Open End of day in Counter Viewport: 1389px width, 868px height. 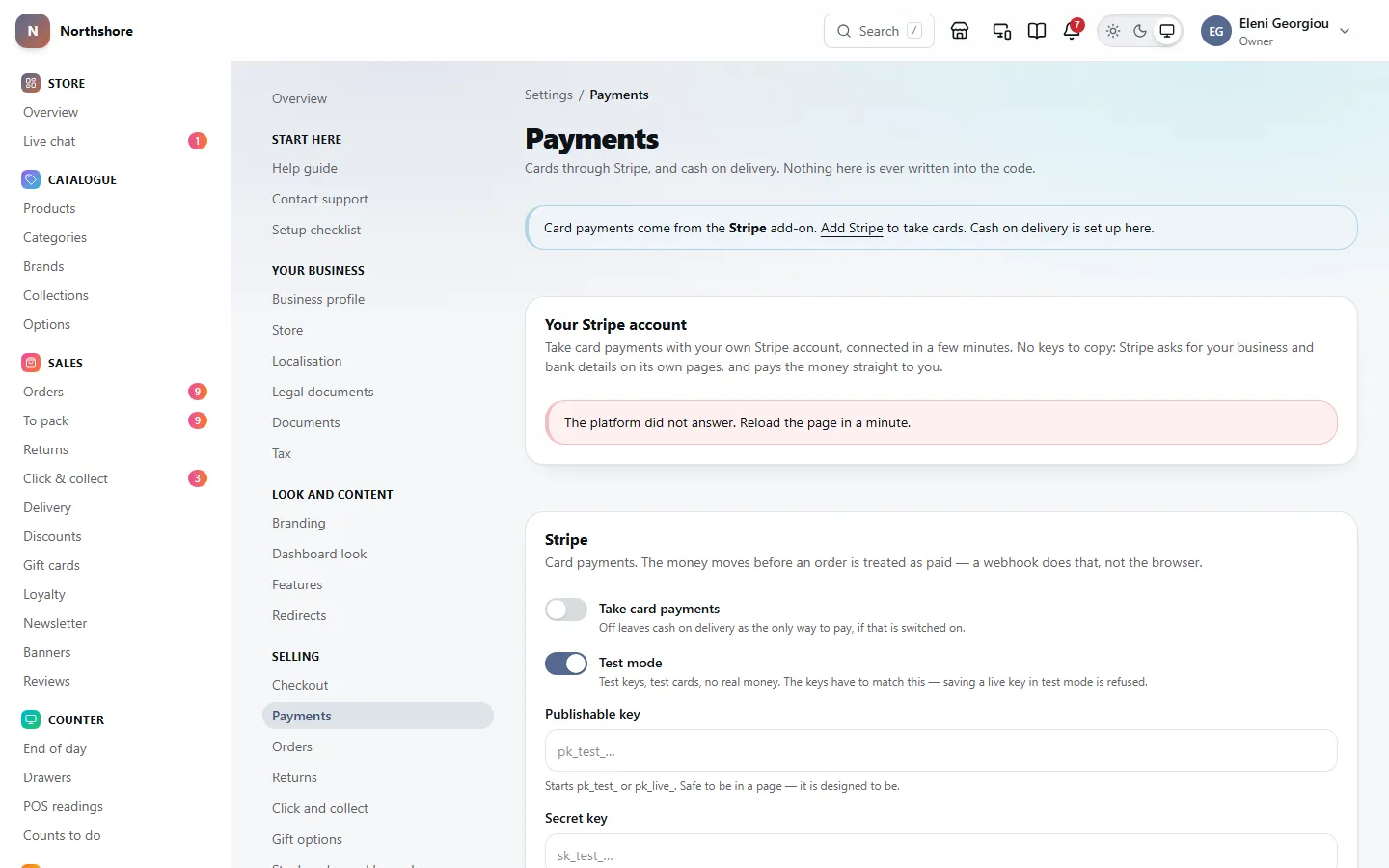coord(116,748)
